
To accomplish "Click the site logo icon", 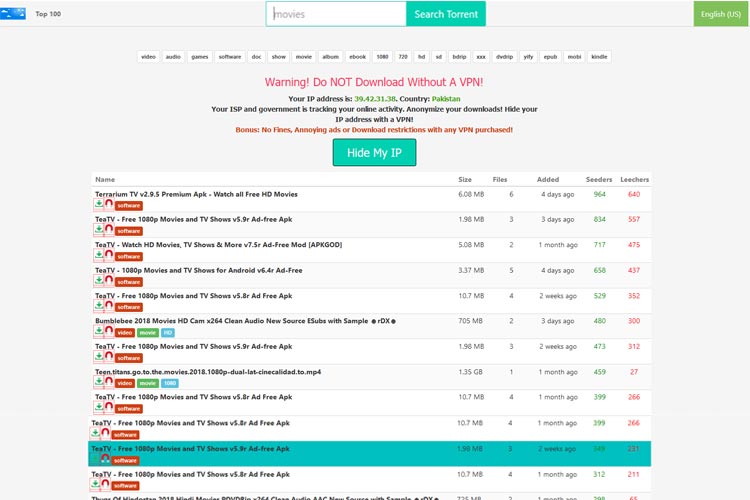I will 13,13.
